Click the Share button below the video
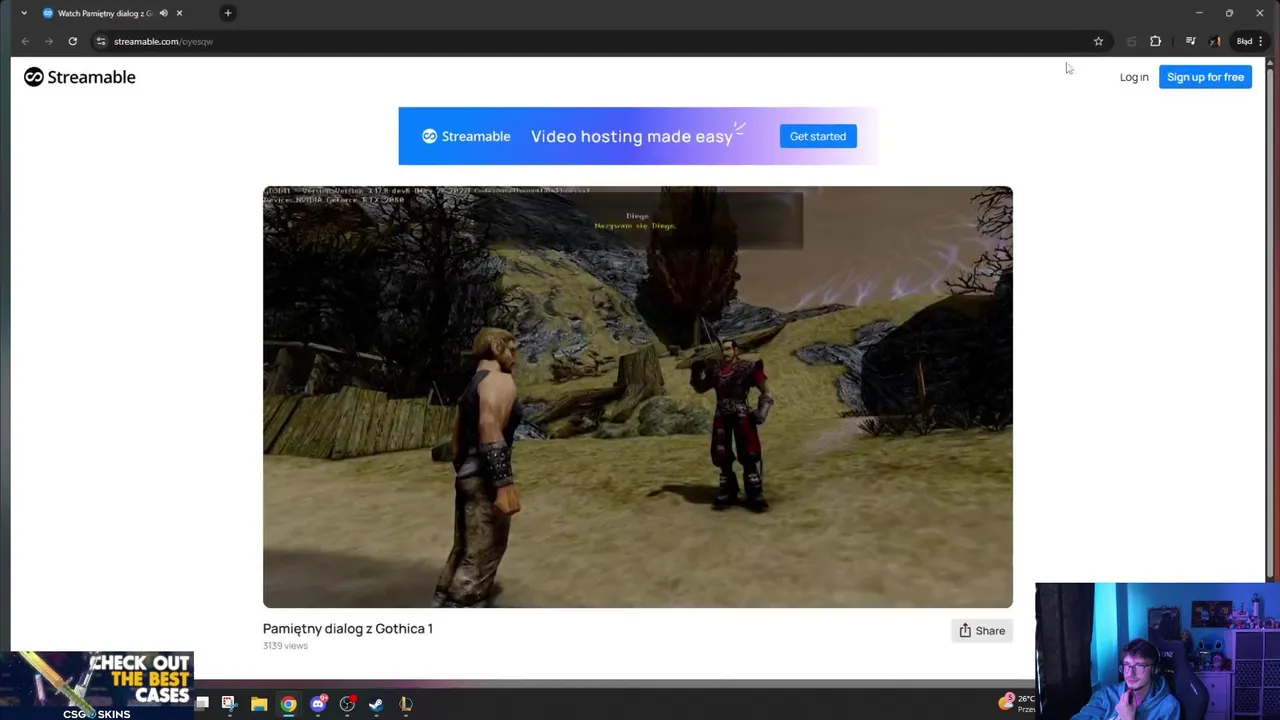 click(982, 630)
